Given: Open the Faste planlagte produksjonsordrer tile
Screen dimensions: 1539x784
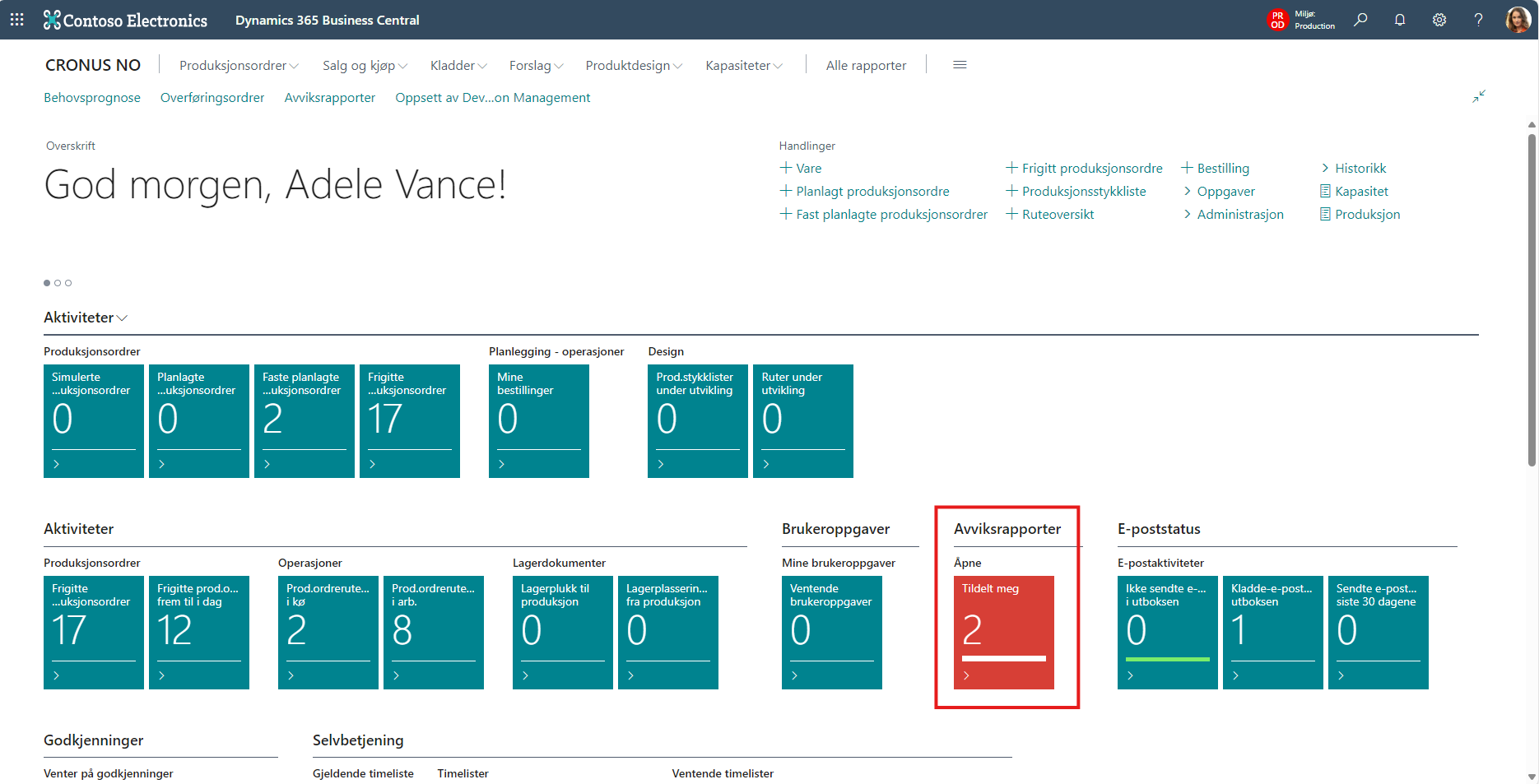Looking at the screenshot, I should click(305, 420).
